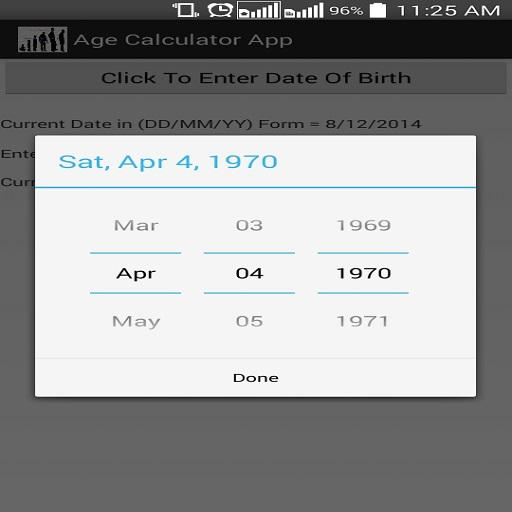Tap the selected year 1970 field
The width and height of the screenshot is (512, 512).
point(363,273)
